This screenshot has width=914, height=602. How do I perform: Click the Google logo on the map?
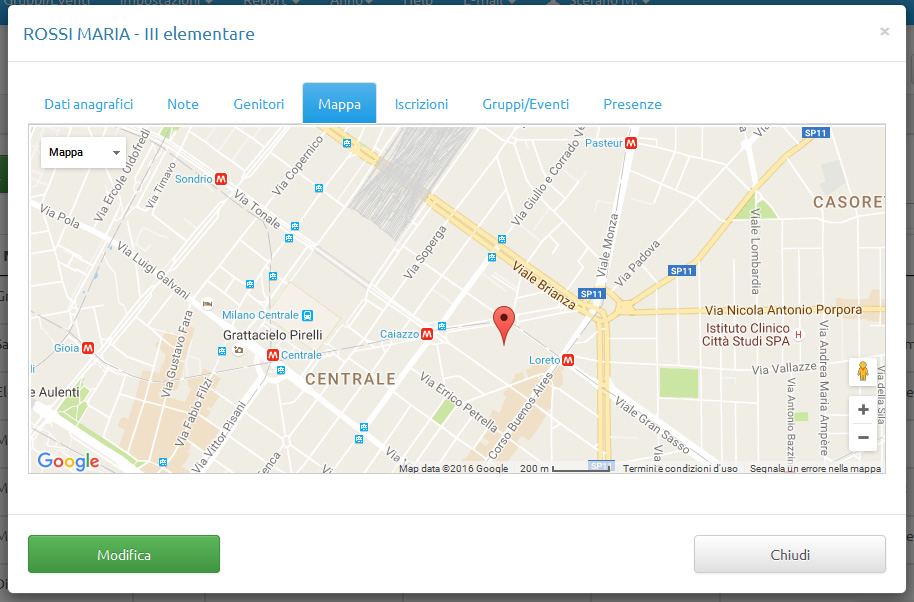tap(68, 461)
